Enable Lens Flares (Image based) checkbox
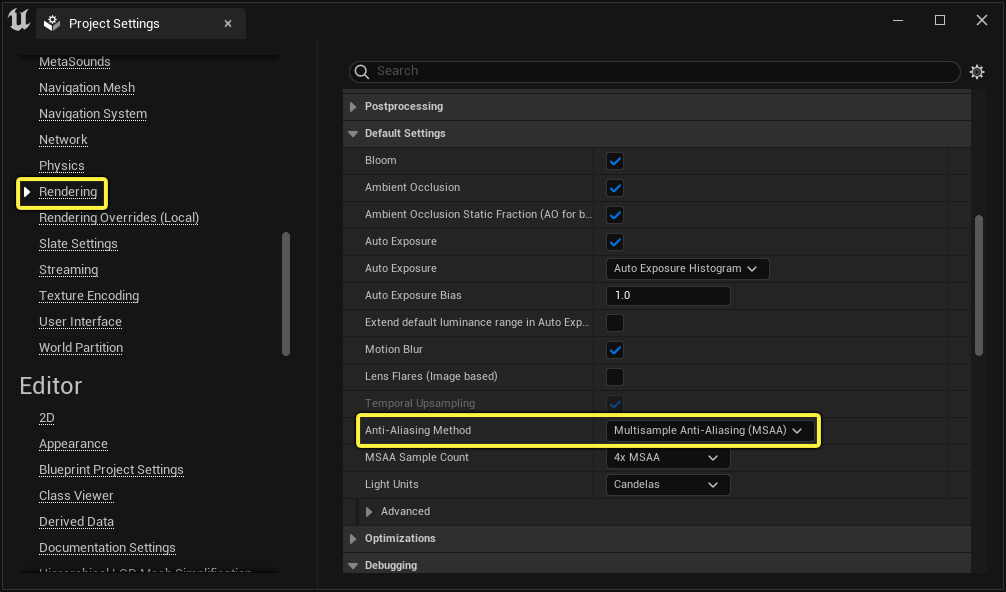The image size is (1006, 592). click(615, 377)
